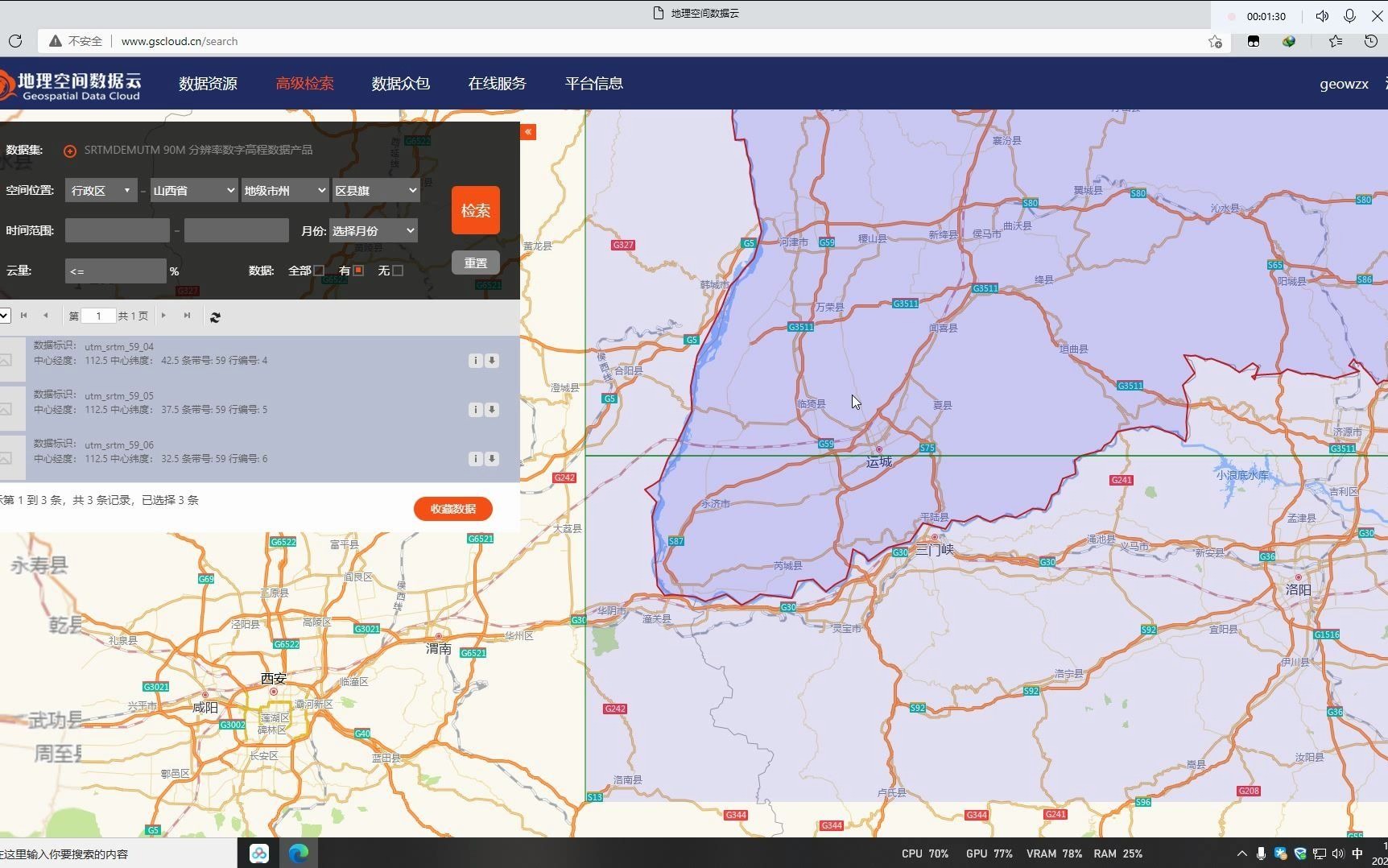View info for utm_srtm_59_05 record
The width and height of the screenshot is (1388, 868).
[475, 409]
